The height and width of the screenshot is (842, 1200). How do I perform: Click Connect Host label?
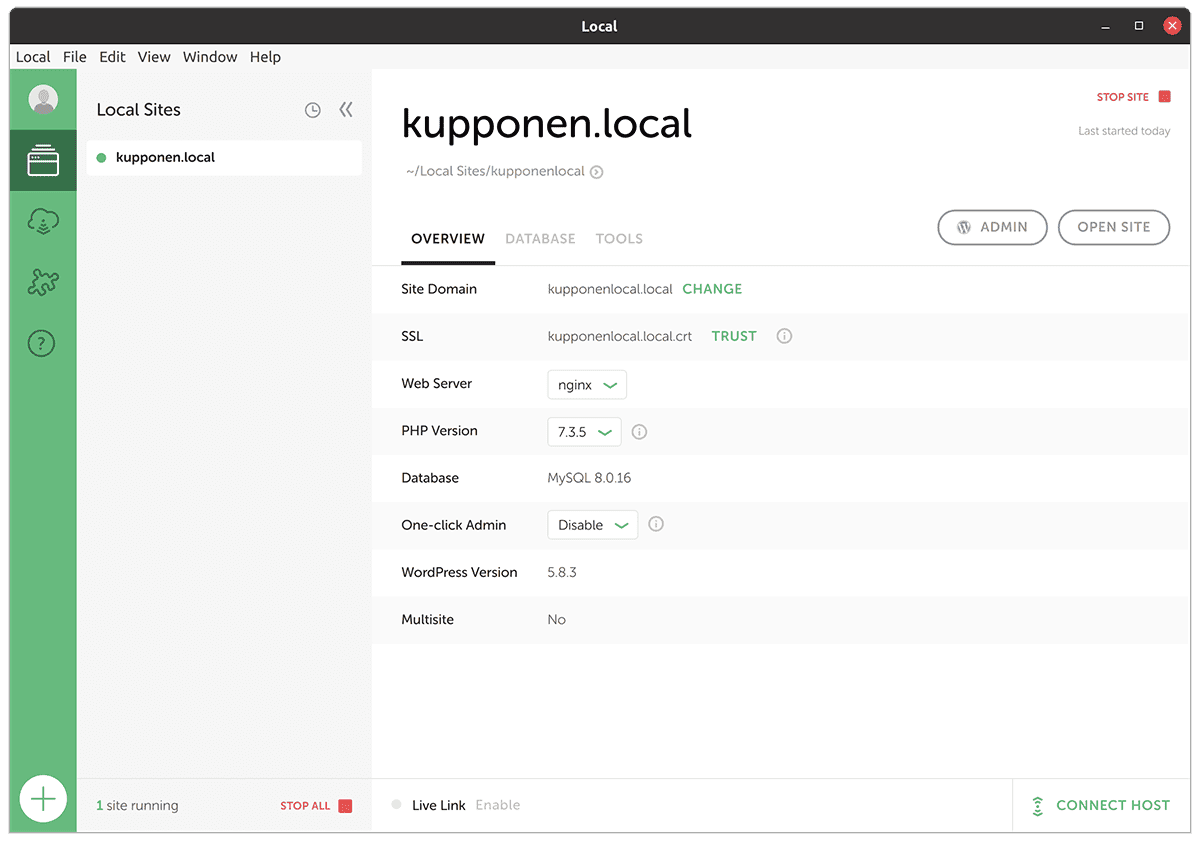1113,805
